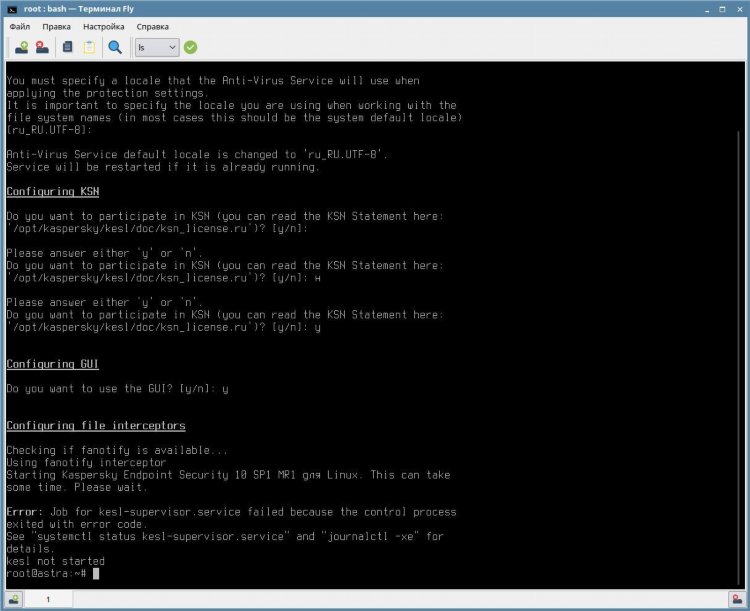750x611 pixels.
Task: Click the '[ru_RU.UTF-8]:' locale prompt line
Action: coord(49,130)
